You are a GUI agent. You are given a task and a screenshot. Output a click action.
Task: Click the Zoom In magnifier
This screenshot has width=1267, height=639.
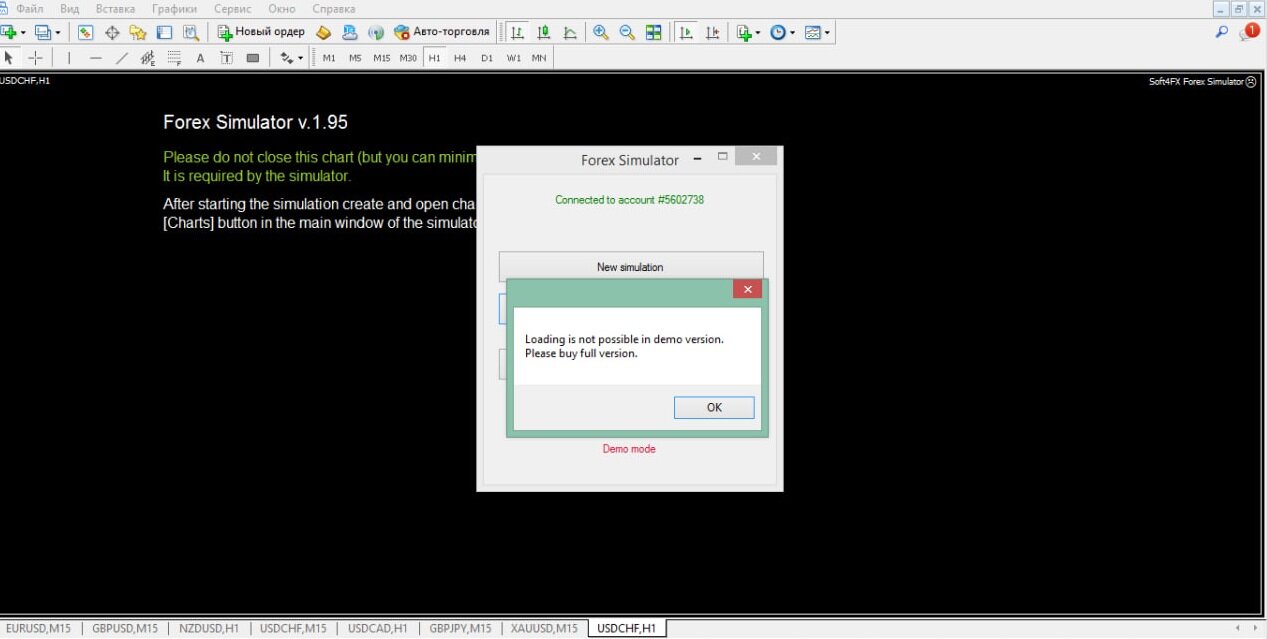point(601,32)
